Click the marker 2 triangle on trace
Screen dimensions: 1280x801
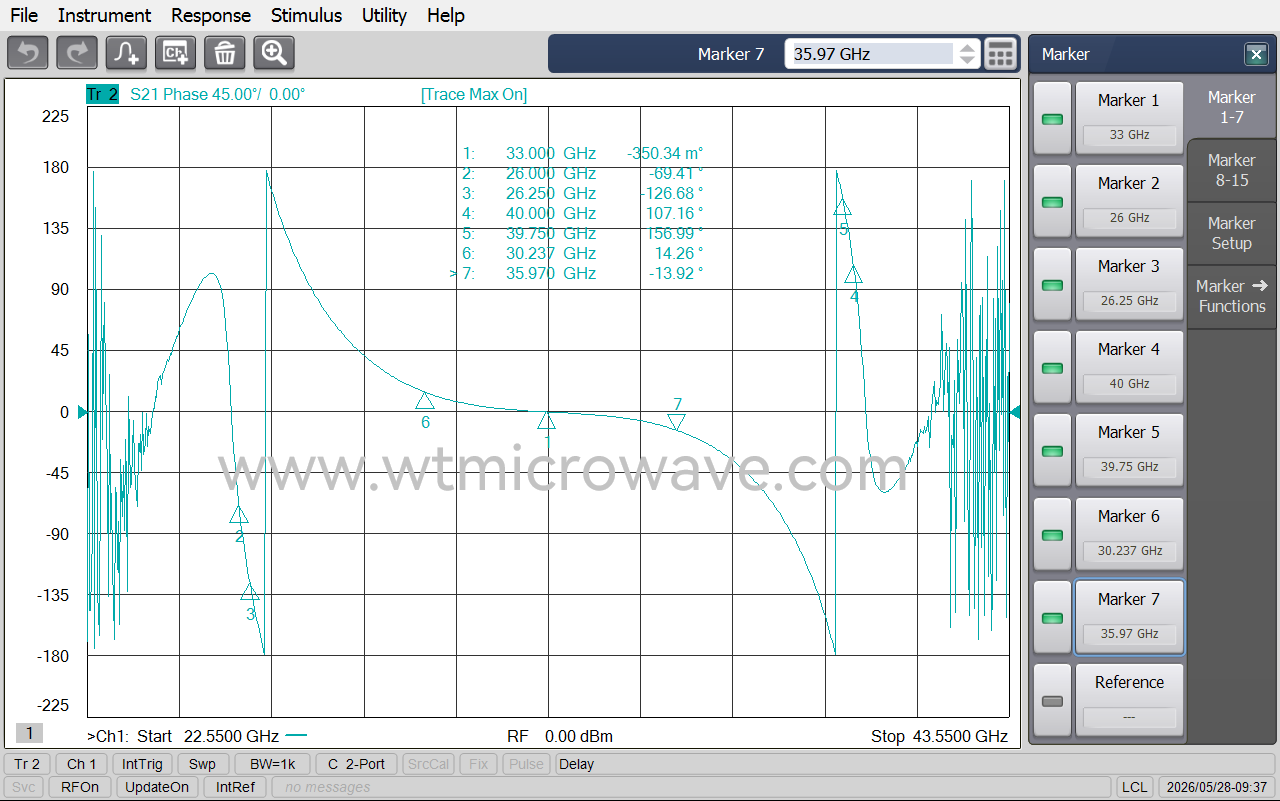tap(239, 515)
